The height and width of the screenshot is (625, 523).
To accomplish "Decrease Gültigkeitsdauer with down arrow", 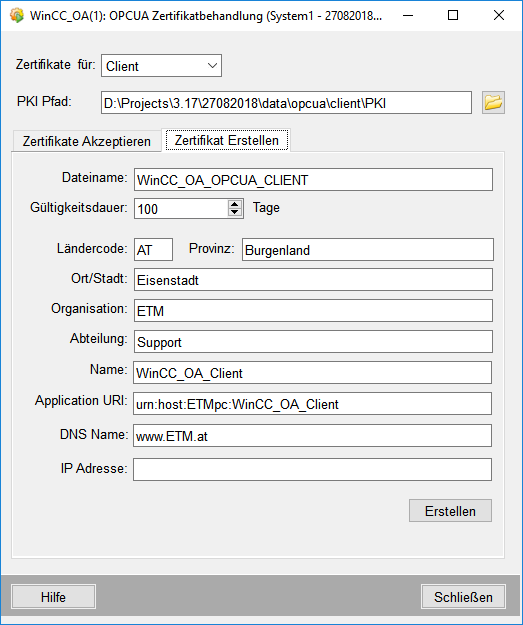I will coord(235,213).
